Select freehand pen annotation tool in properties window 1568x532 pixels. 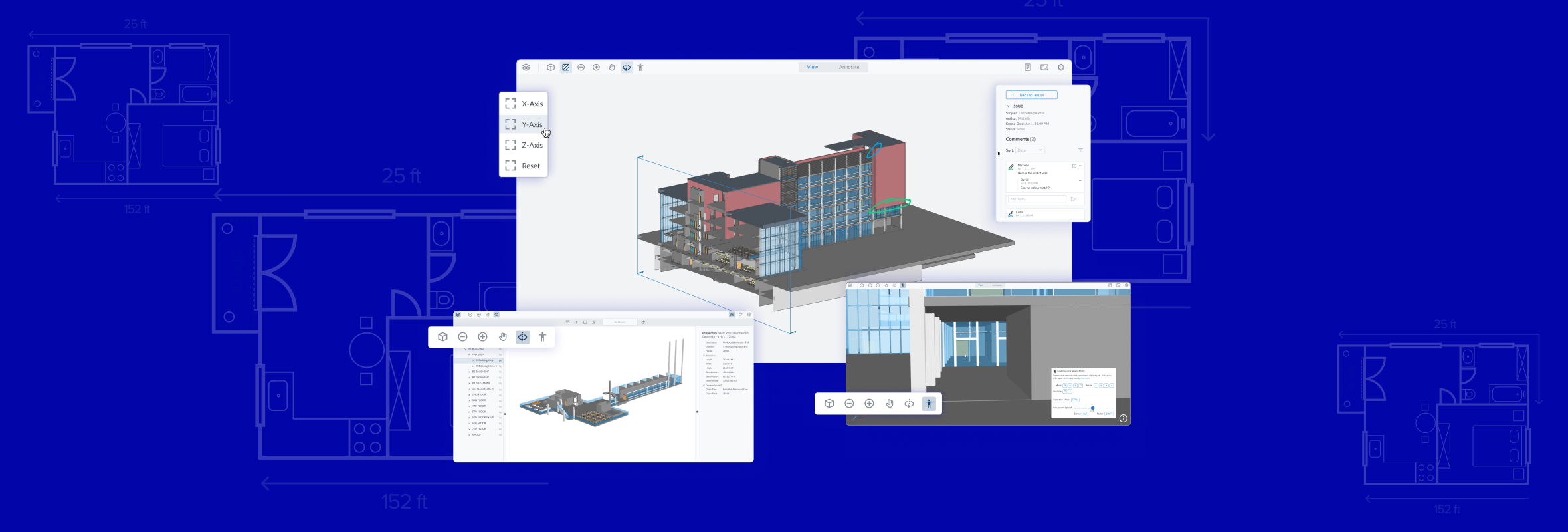[594, 322]
